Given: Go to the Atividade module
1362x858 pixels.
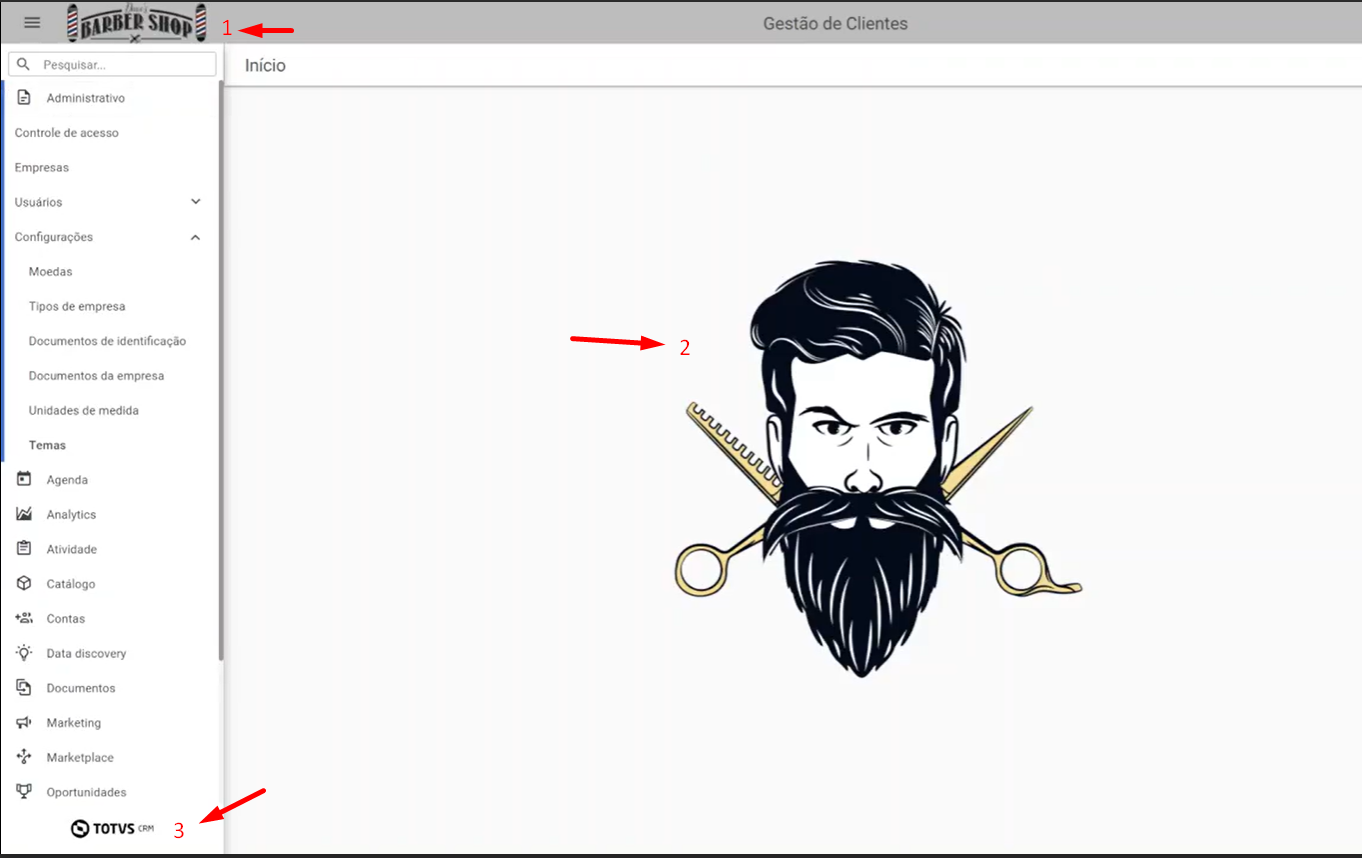Looking at the screenshot, I should tap(71, 549).
